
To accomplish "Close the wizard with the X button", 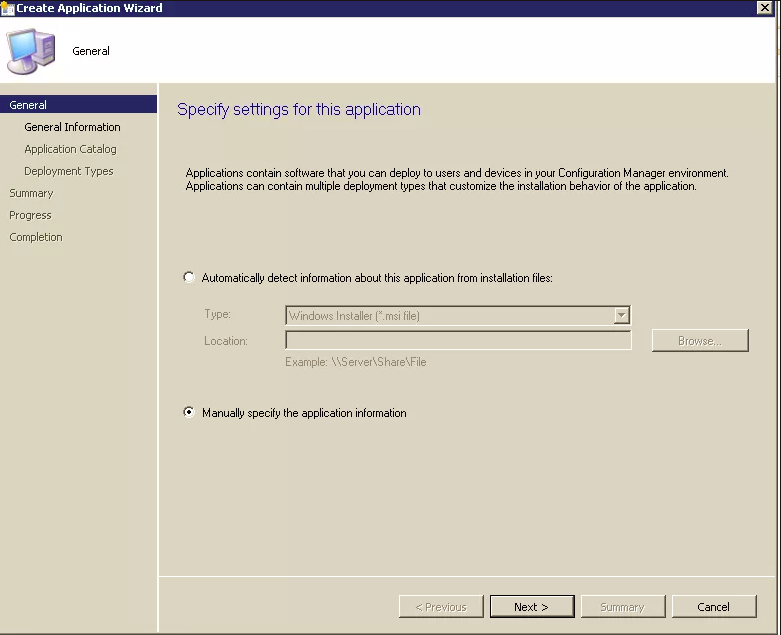I will (764, 7).
